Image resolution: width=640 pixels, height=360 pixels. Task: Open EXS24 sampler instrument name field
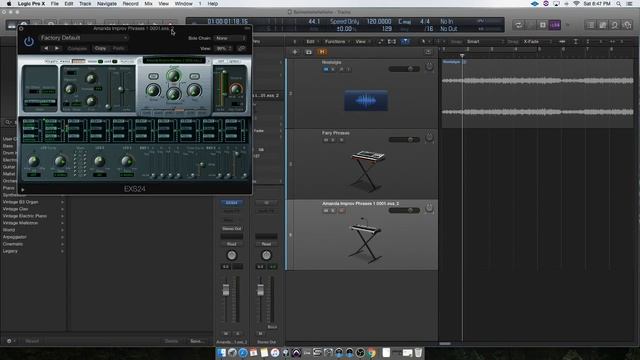[174, 60]
